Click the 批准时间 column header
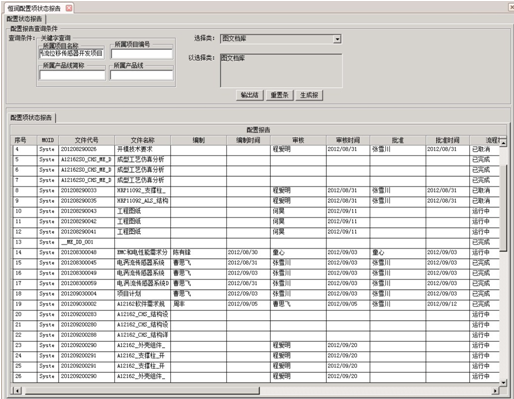The width and height of the screenshot is (514, 399). (x=447, y=140)
